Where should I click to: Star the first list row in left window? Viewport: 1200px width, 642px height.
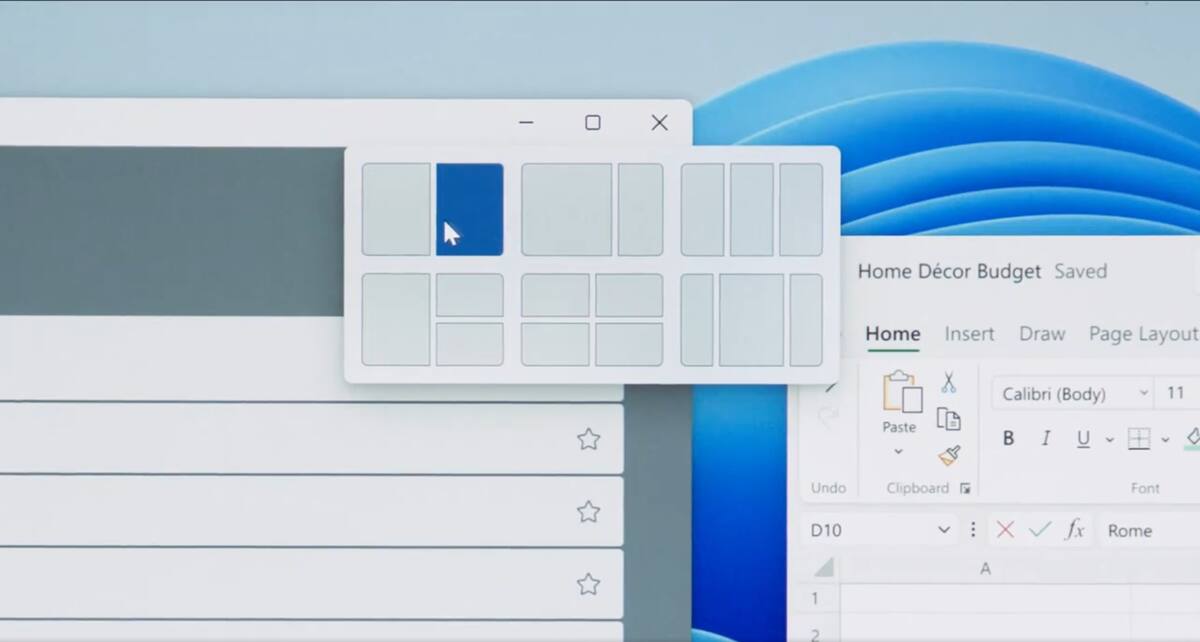pyautogui.click(x=589, y=439)
